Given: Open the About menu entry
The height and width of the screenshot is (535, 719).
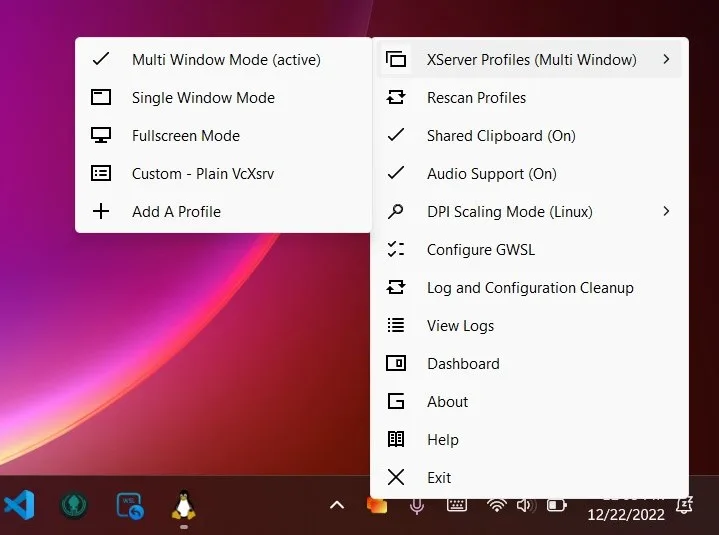Looking at the screenshot, I should 530,402.
